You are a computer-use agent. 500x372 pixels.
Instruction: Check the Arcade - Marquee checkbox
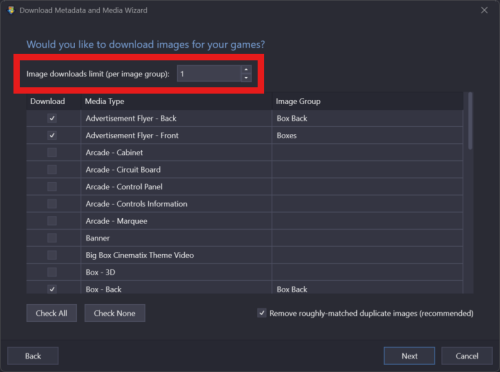[x=52, y=221]
